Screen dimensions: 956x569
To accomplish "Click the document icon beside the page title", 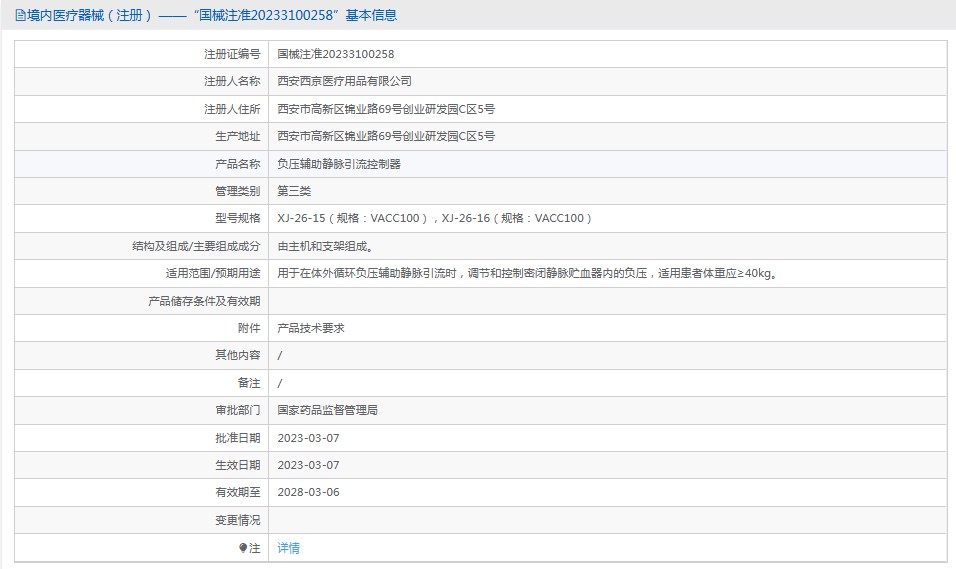I will (x=20, y=16).
